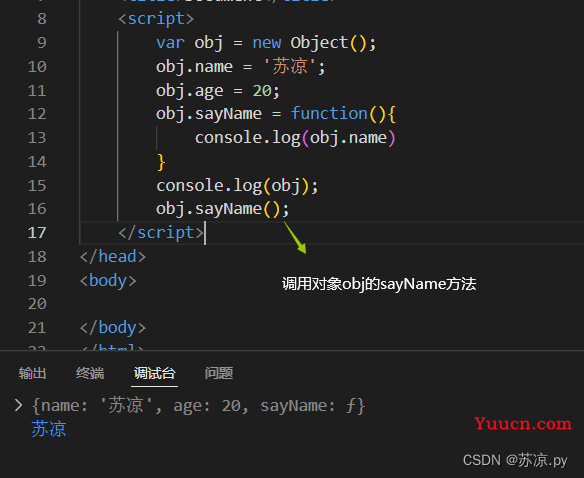Click the </head> closing tag

coord(113,257)
